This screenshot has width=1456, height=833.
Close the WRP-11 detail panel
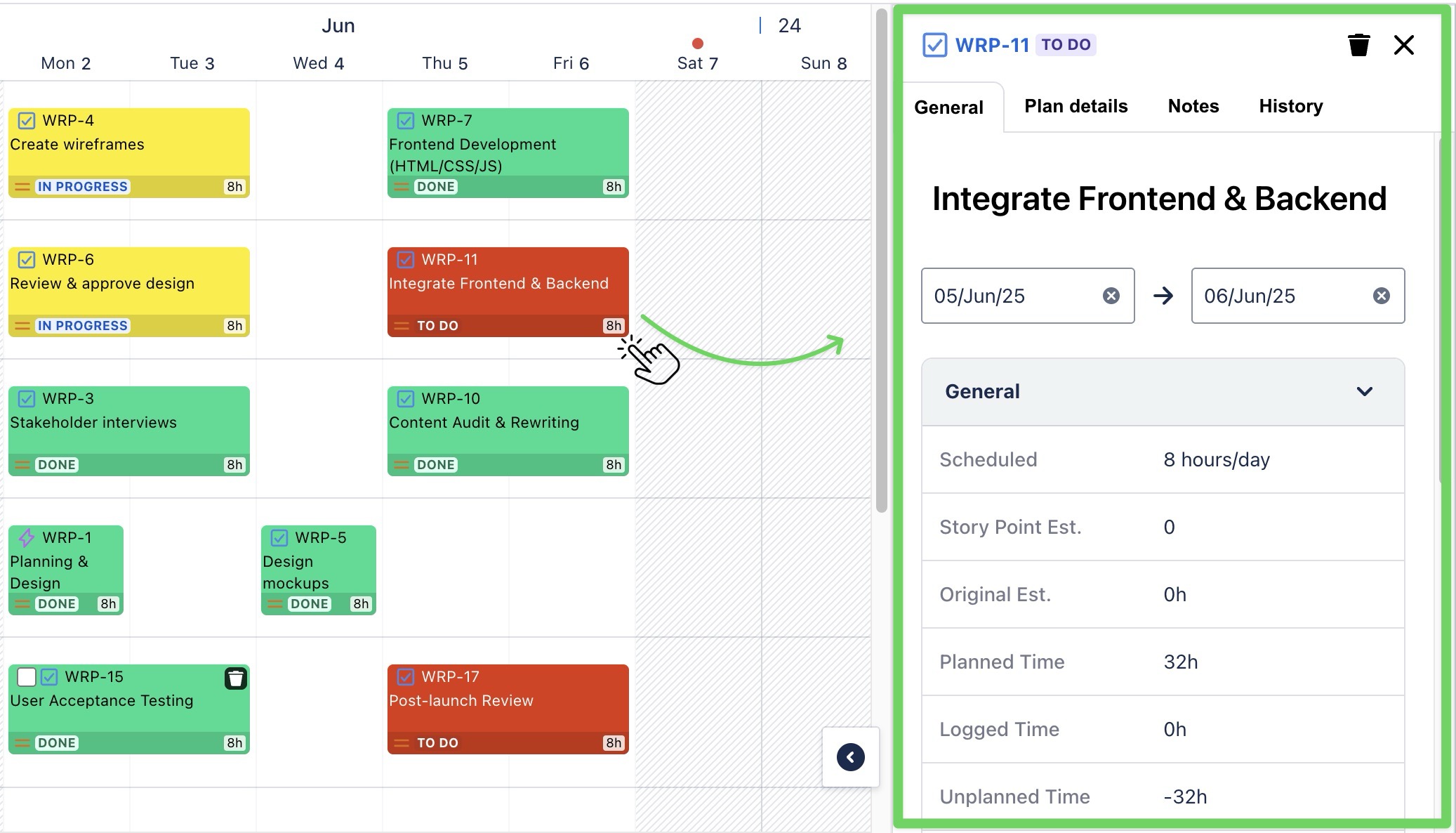(x=1403, y=44)
